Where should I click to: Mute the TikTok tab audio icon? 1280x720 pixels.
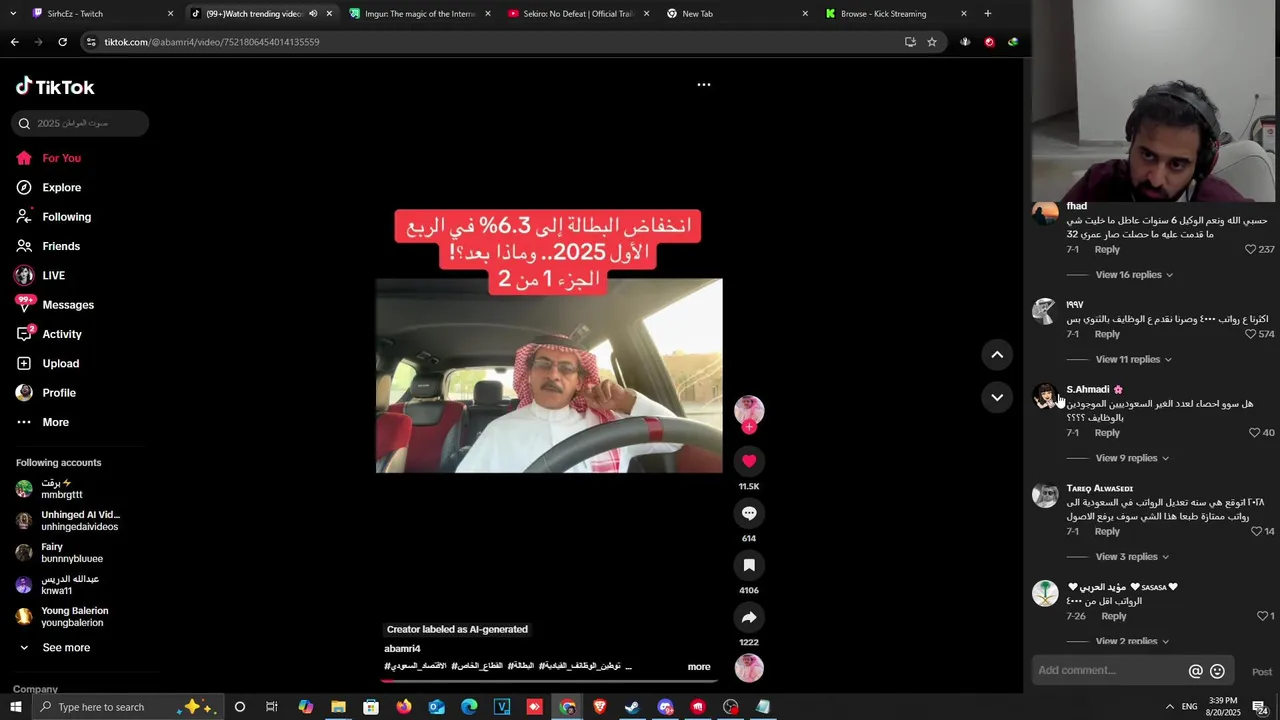tap(313, 14)
